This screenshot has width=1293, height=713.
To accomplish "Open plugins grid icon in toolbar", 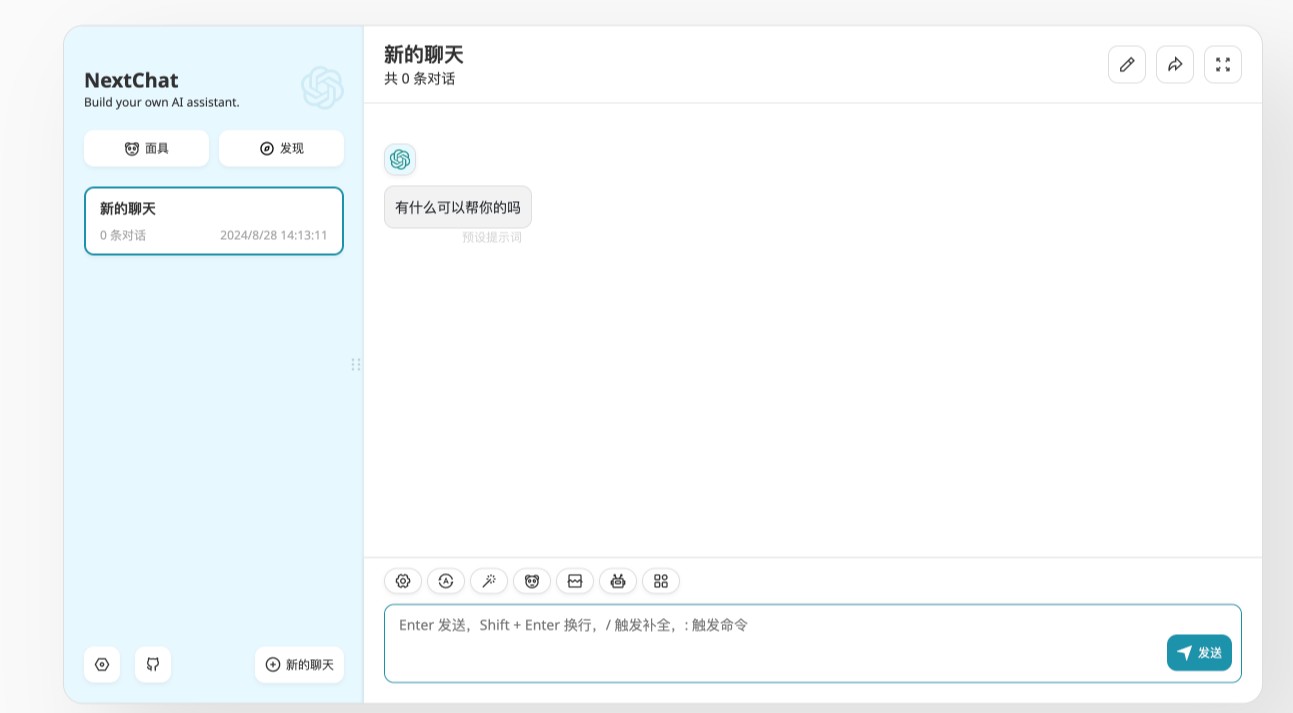I will coord(661,581).
